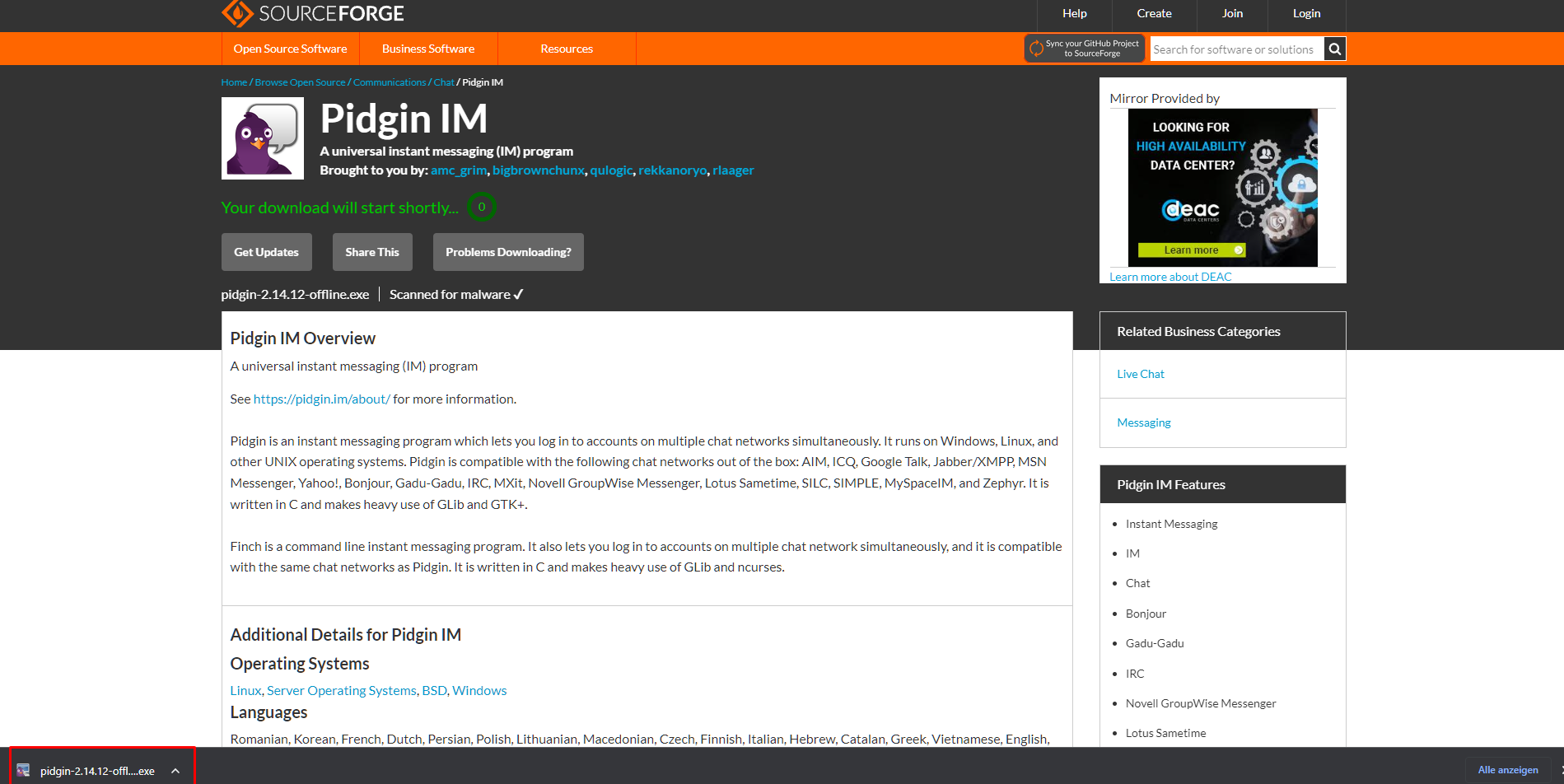
Task: Click the pidgin-2.14.12-offline.exe filename text
Action: pyautogui.click(x=295, y=295)
